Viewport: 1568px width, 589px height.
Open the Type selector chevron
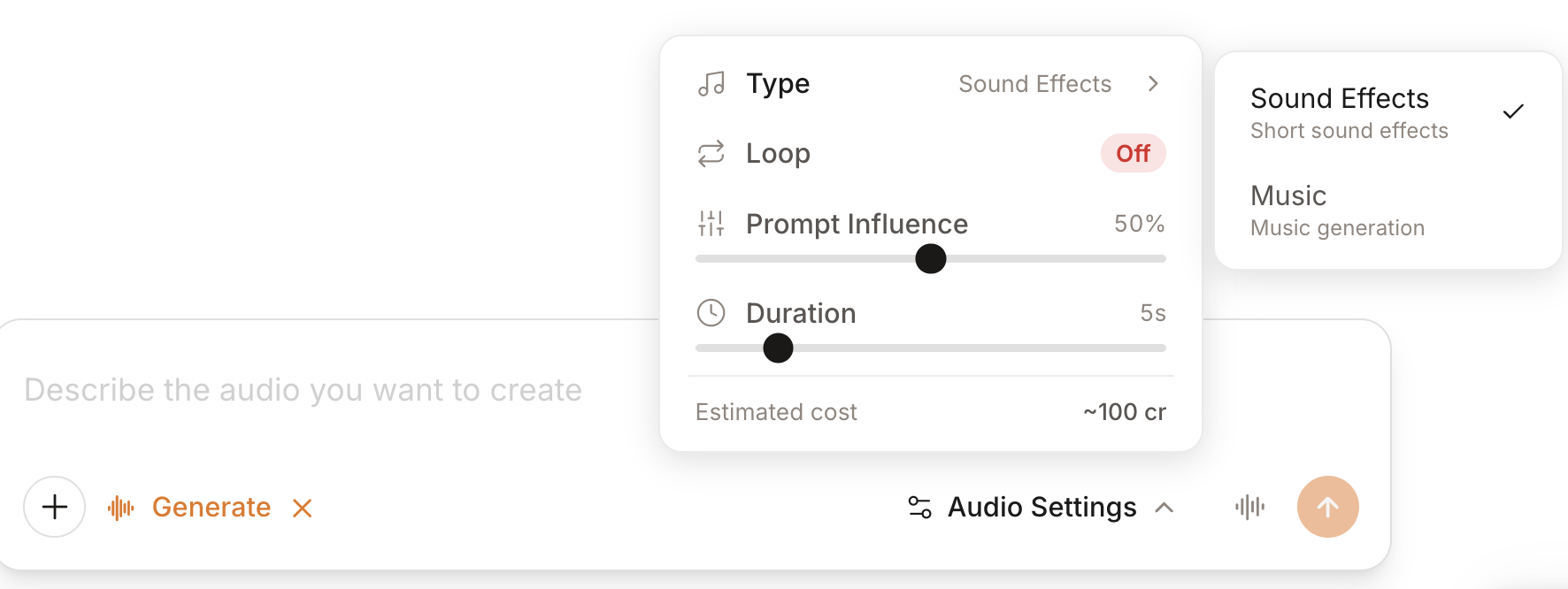1153,83
